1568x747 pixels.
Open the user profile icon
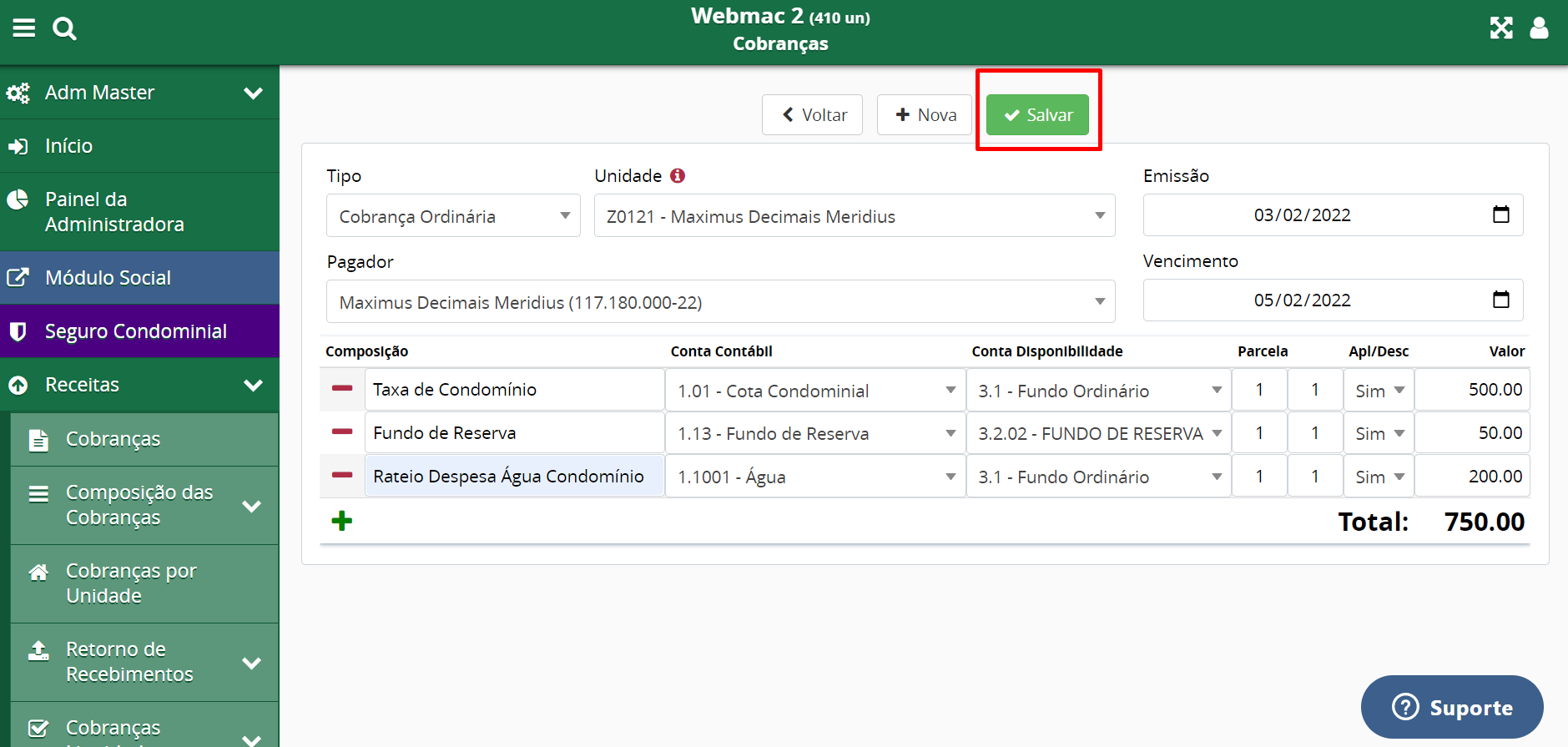point(1539,28)
